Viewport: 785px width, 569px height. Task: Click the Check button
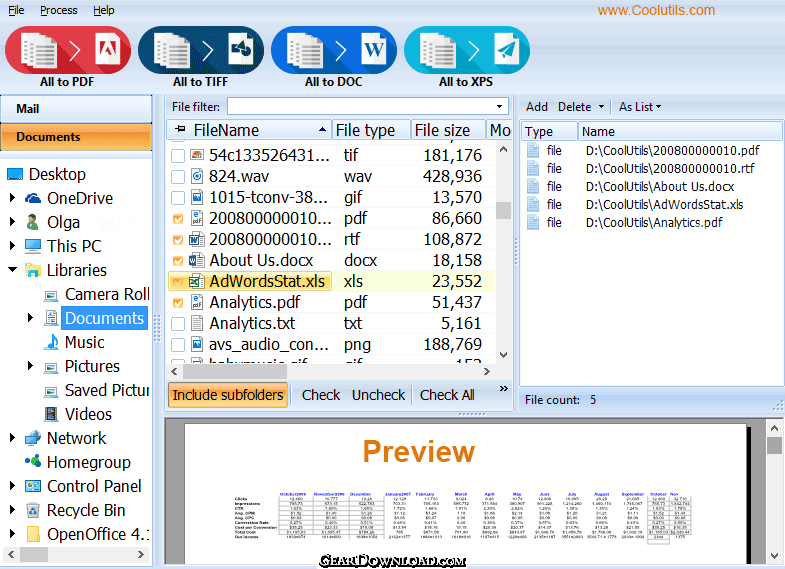pos(321,395)
